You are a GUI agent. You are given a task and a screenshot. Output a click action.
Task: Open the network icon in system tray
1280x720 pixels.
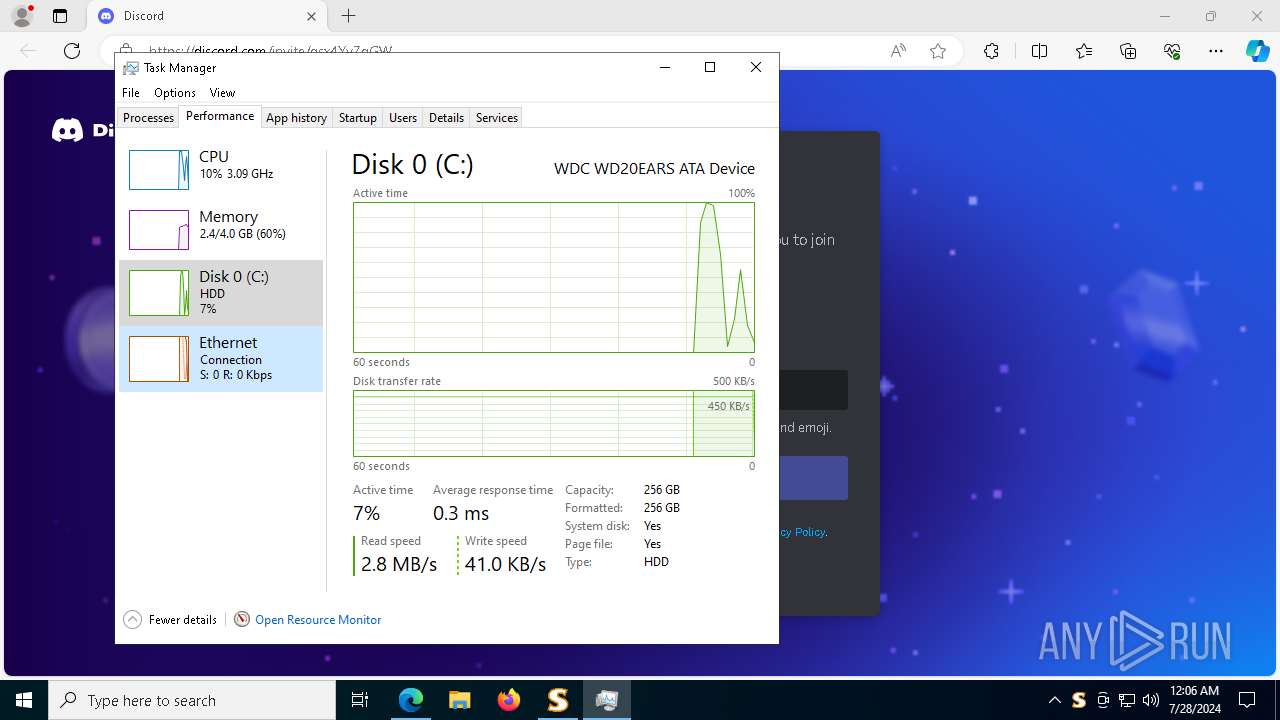coord(1127,700)
